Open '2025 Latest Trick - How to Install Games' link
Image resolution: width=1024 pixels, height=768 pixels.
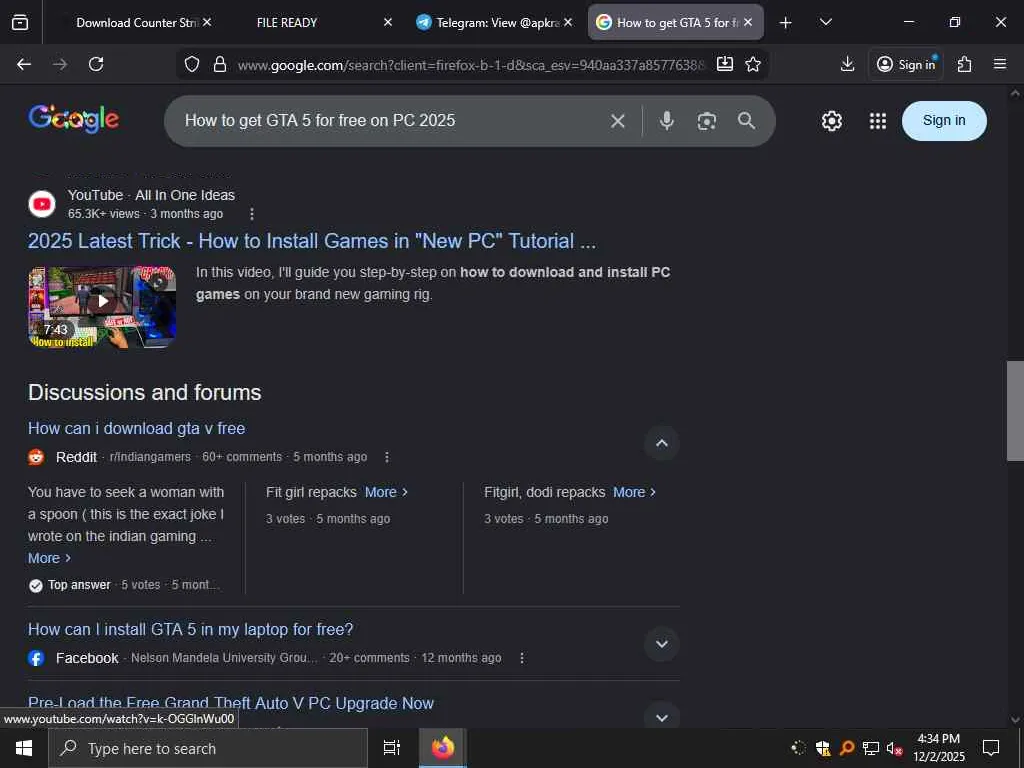point(312,241)
